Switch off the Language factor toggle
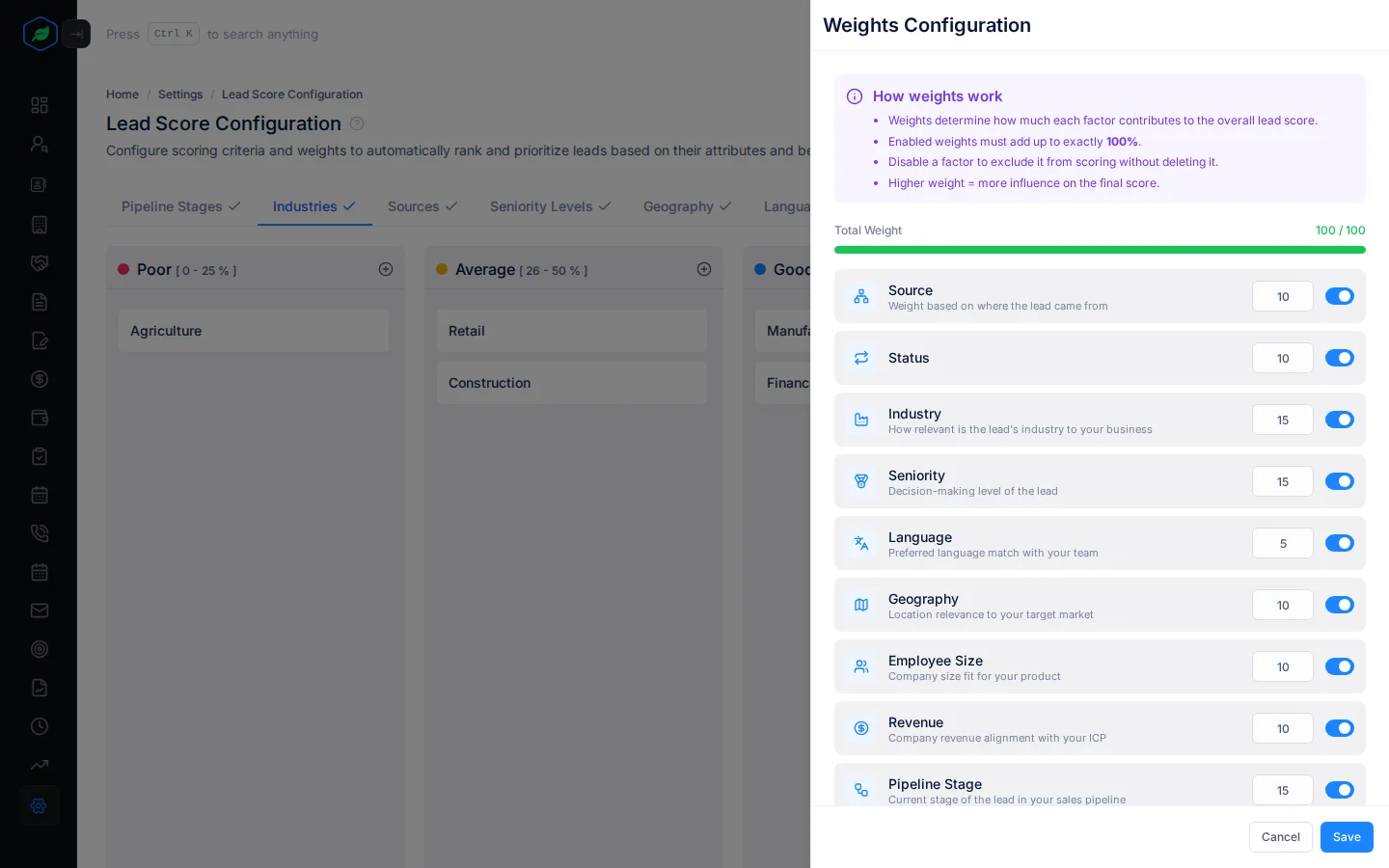 [1340, 543]
